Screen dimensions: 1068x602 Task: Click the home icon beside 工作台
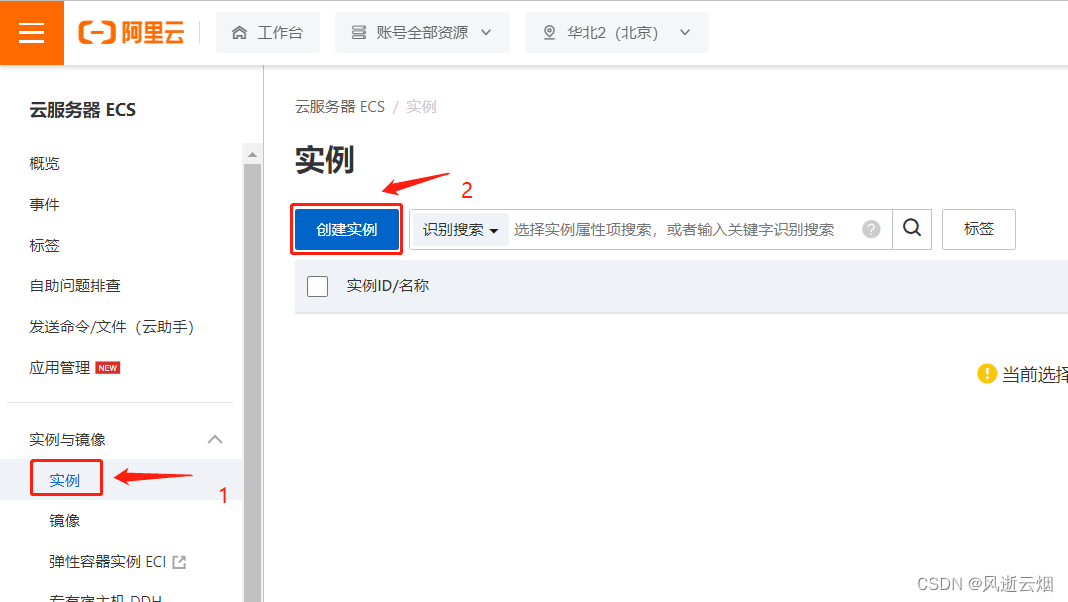pyautogui.click(x=239, y=33)
